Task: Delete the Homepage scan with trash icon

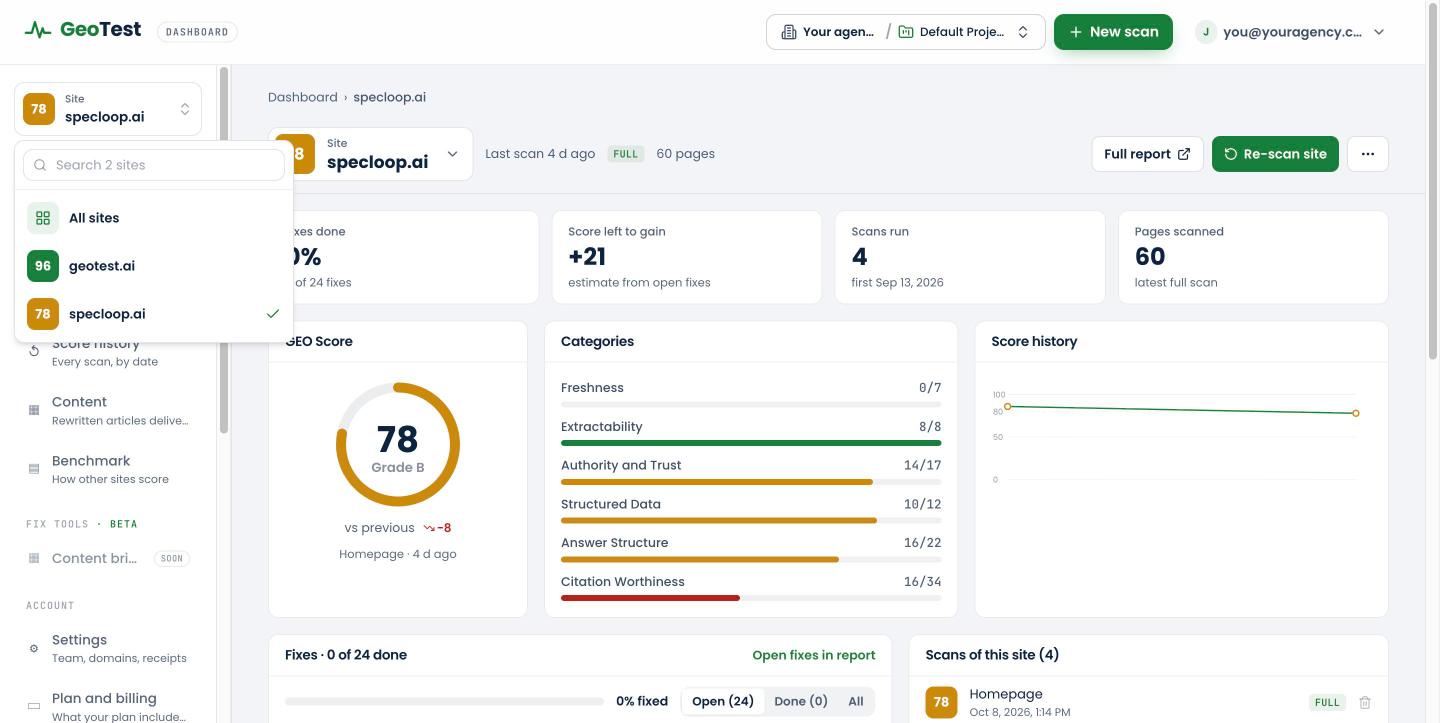Action: tap(1365, 703)
